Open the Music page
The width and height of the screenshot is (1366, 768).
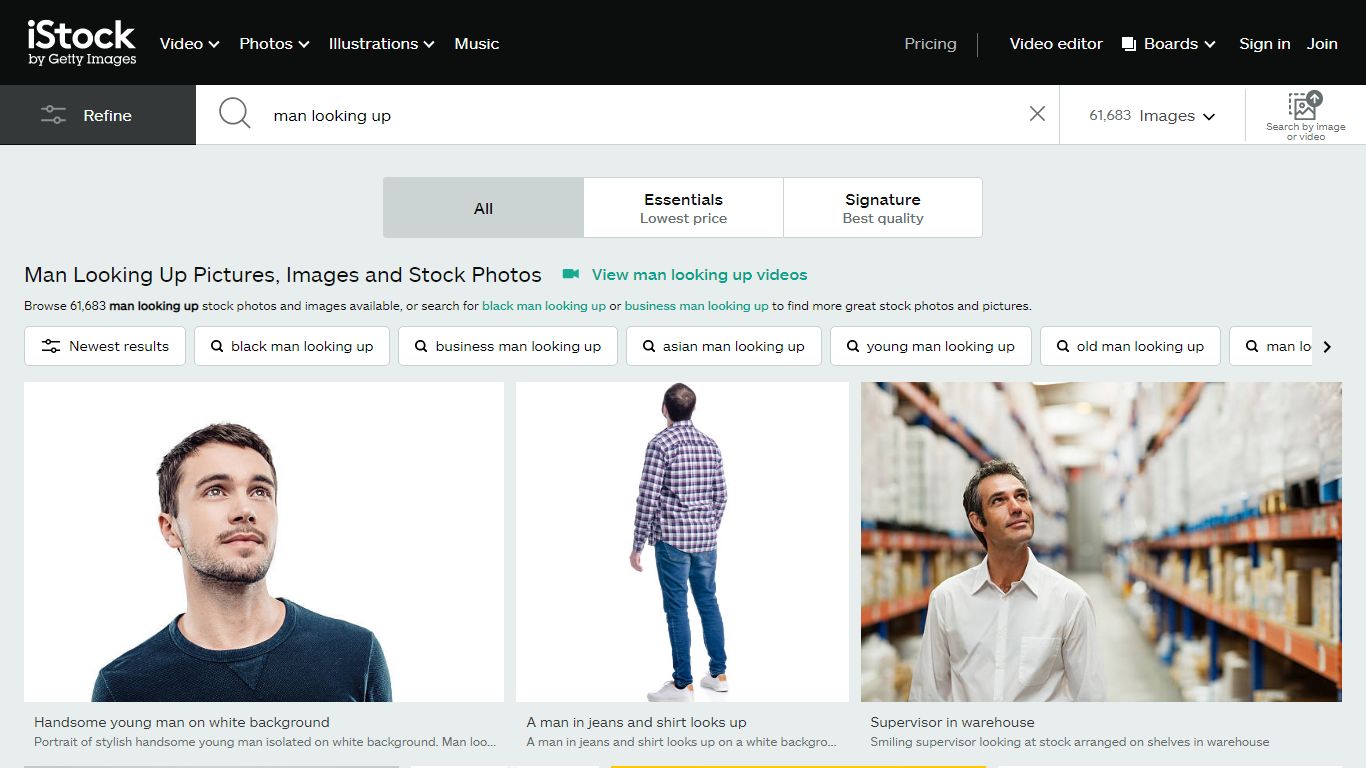tap(476, 44)
